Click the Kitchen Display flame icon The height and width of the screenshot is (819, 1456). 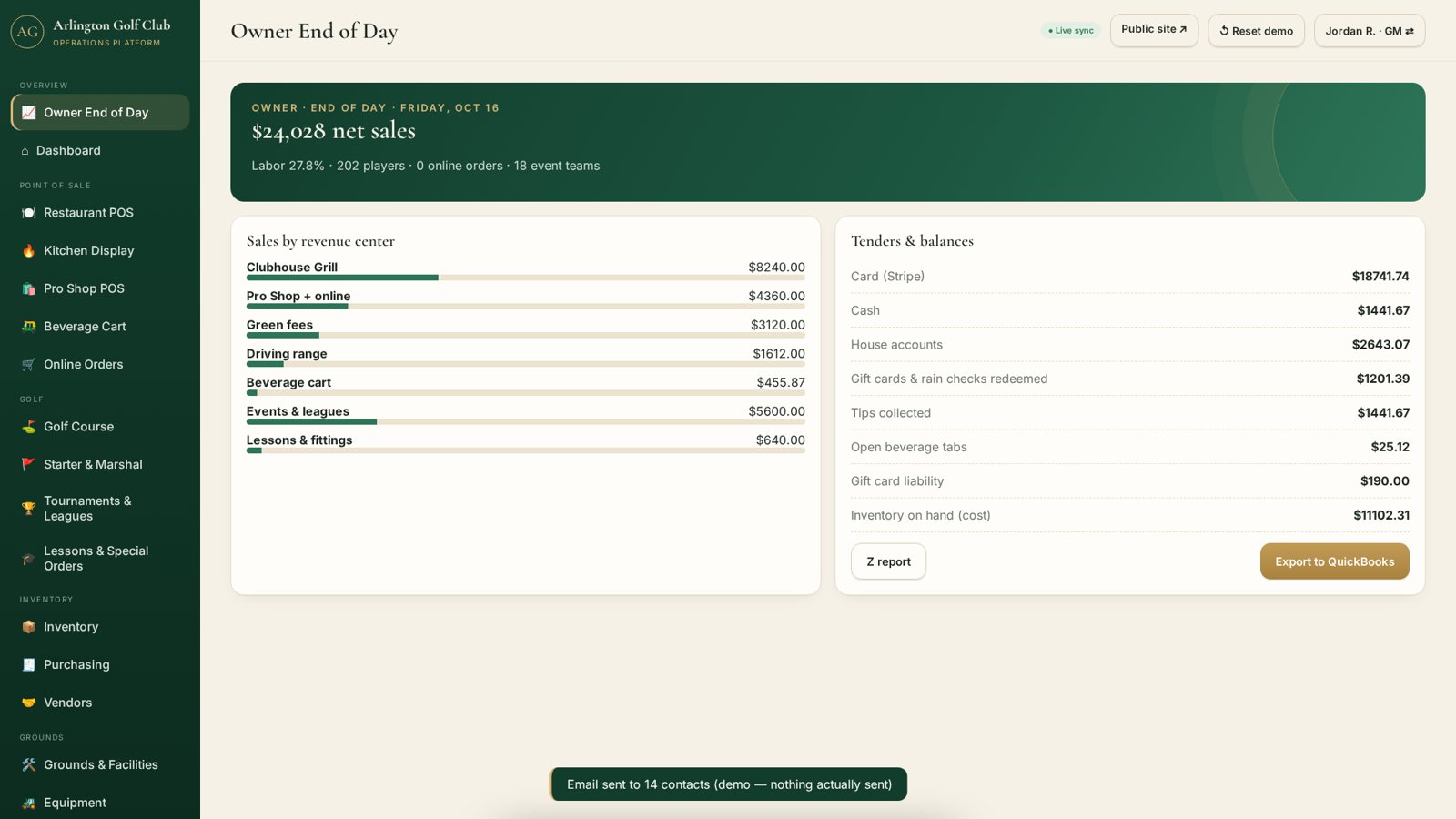coord(29,251)
